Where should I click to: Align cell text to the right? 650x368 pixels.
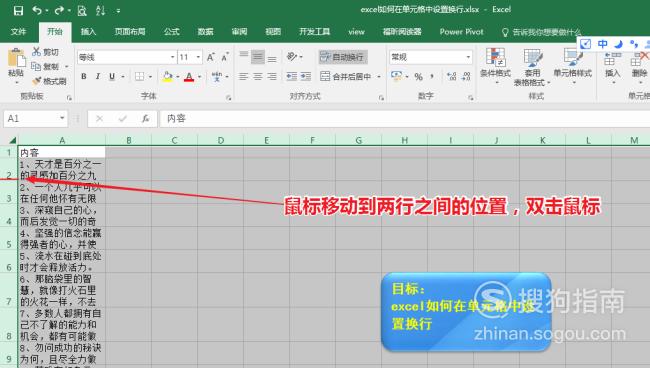(272, 76)
